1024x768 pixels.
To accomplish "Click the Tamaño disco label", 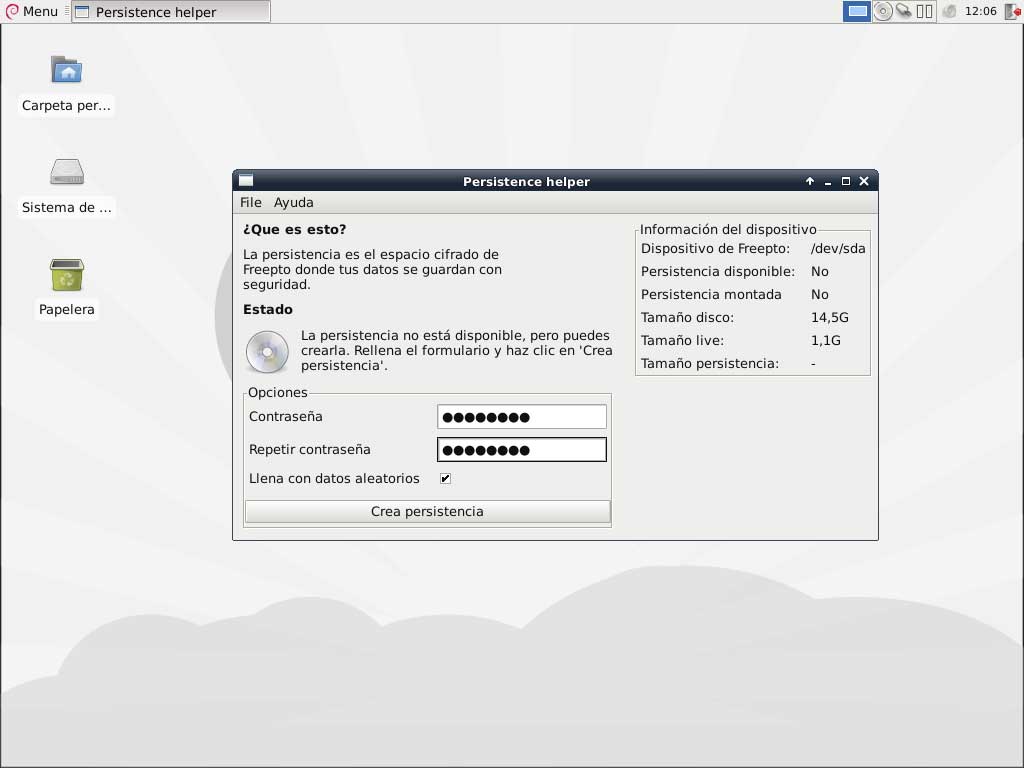I will click(687, 318).
